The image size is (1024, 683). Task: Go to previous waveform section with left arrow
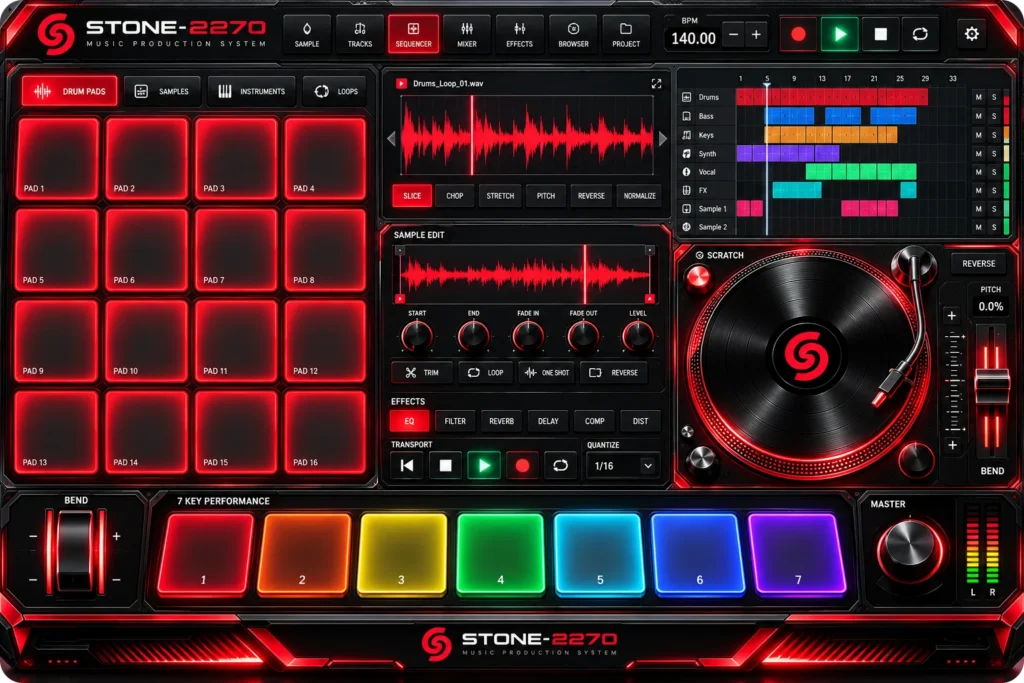click(x=391, y=138)
